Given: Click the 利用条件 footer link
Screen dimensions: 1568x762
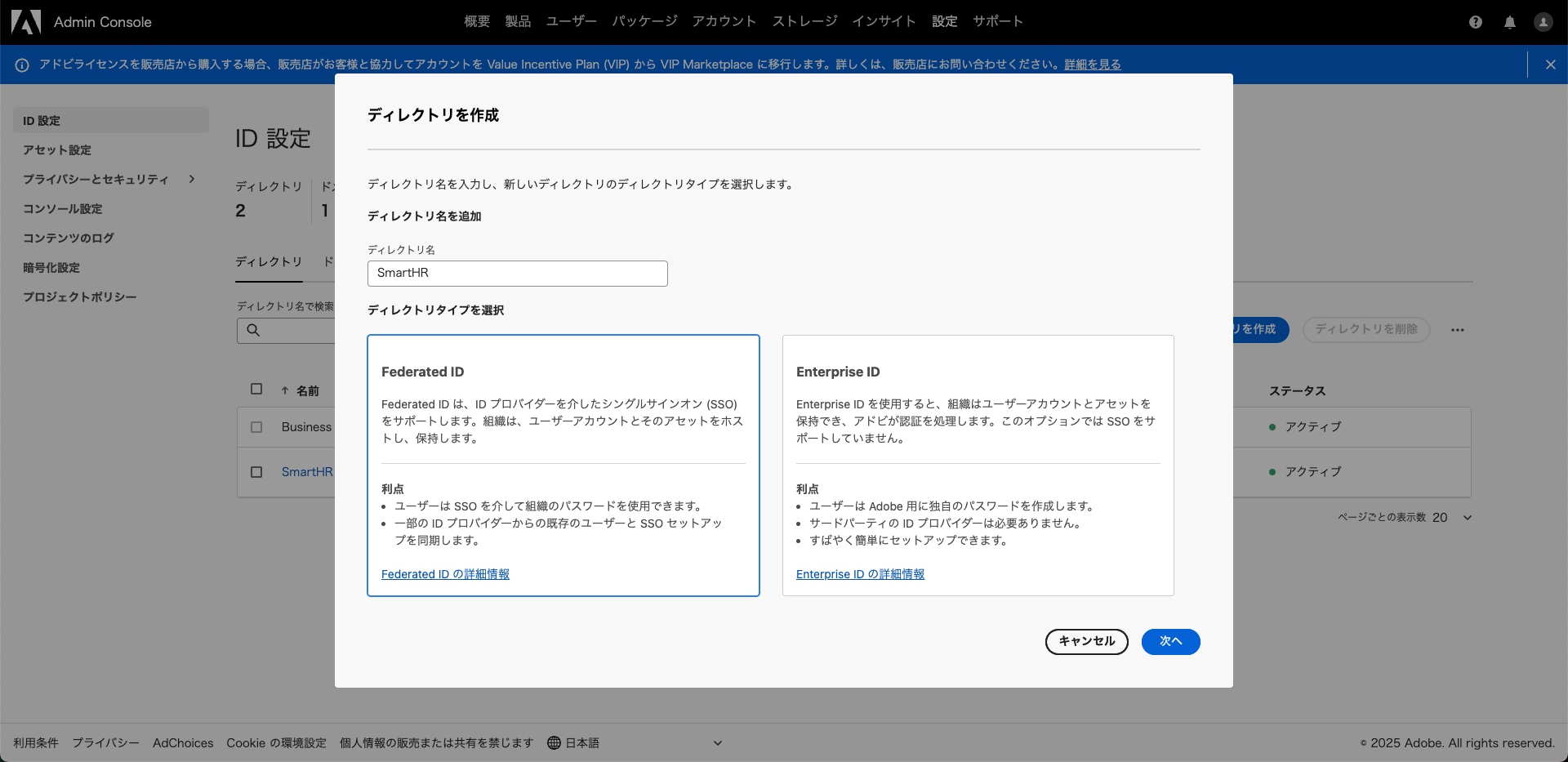Looking at the screenshot, I should [36, 742].
